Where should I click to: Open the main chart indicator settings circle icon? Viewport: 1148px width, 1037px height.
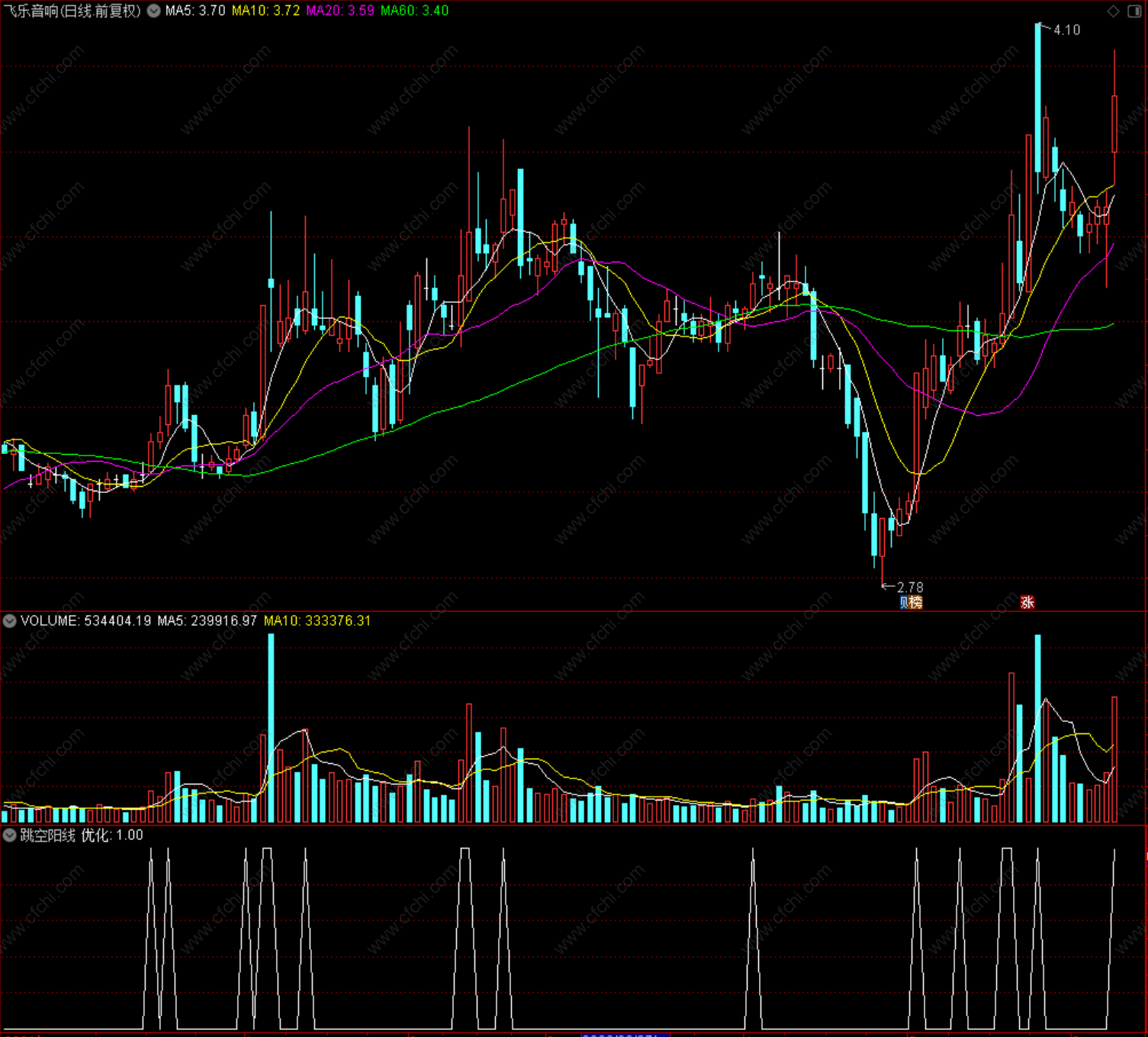[153, 11]
